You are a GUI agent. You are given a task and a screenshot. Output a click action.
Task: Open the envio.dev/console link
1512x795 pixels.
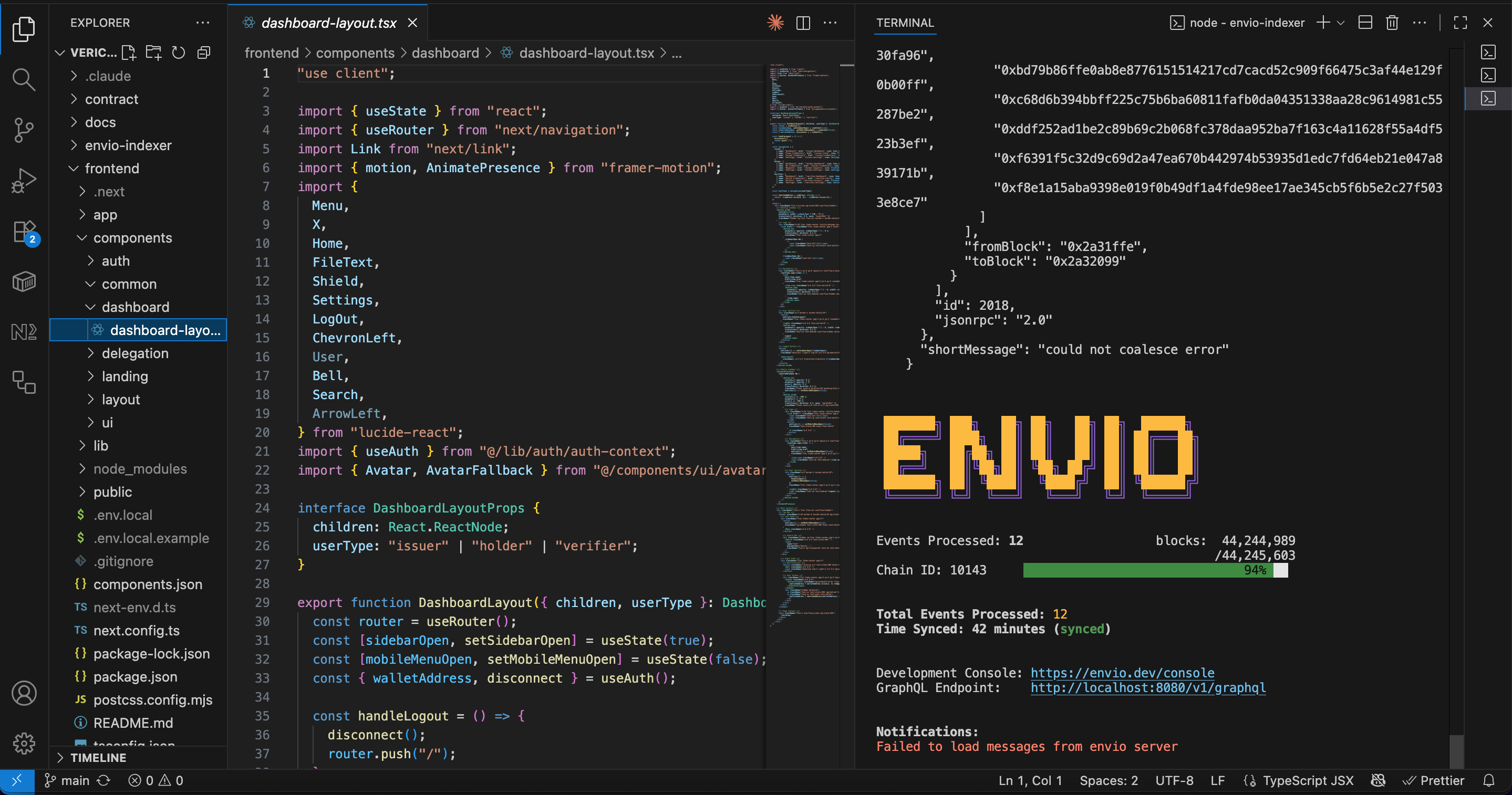pyautogui.click(x=1122, y=673)
